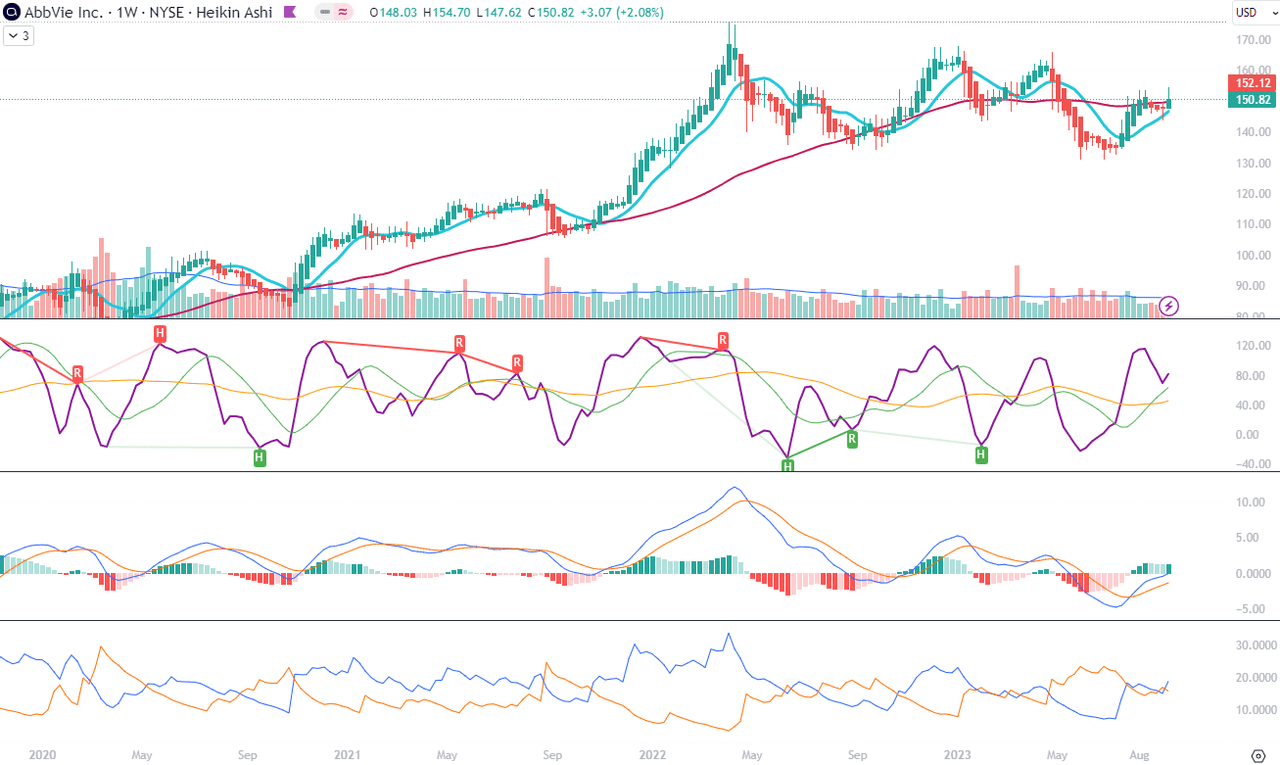The image size is (1280, 765).
Task: Click the 2021 label on time axis
Action: pyautogui.click(x=347, y=755)
